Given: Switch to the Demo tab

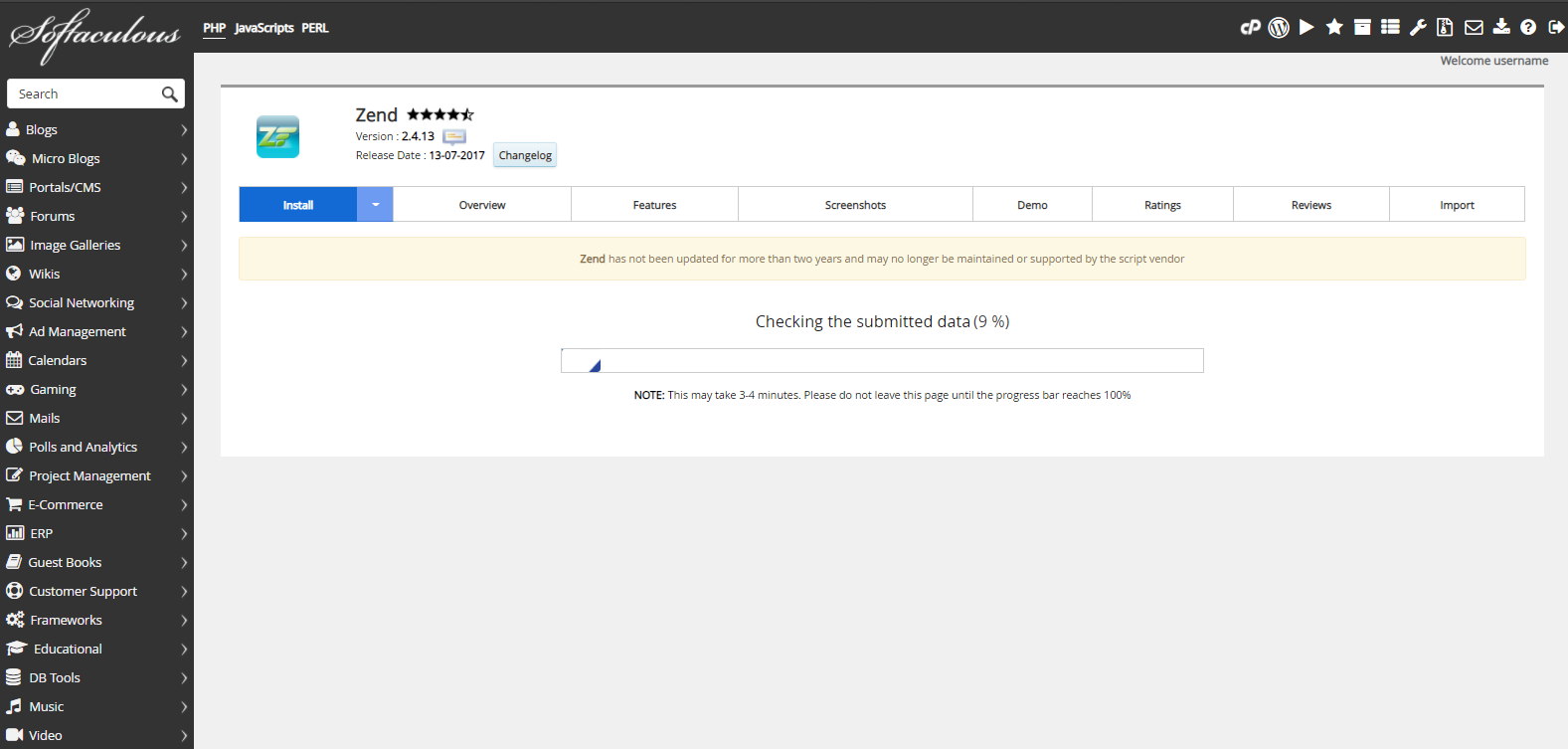Looking at the screenshot, I should coord(1032,204).
